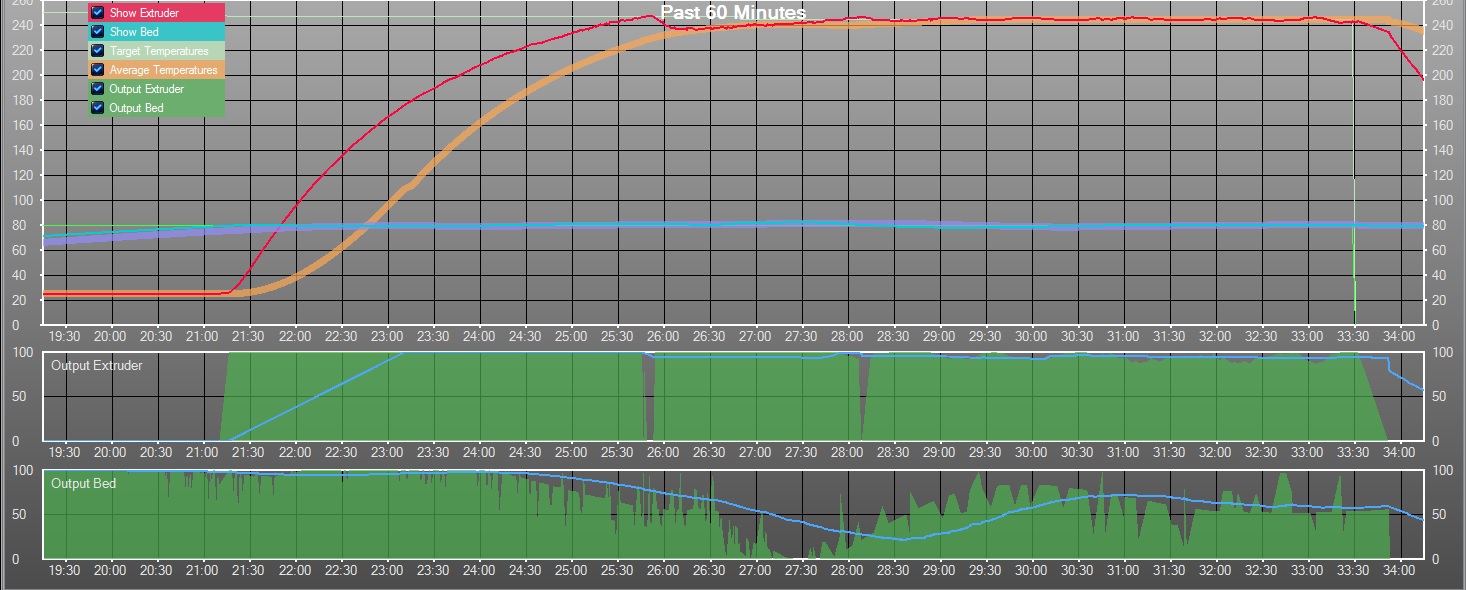Click the orange Average Temperatures legend text
This screenshot has height=590, width=1466.
(x=163, y=70)
